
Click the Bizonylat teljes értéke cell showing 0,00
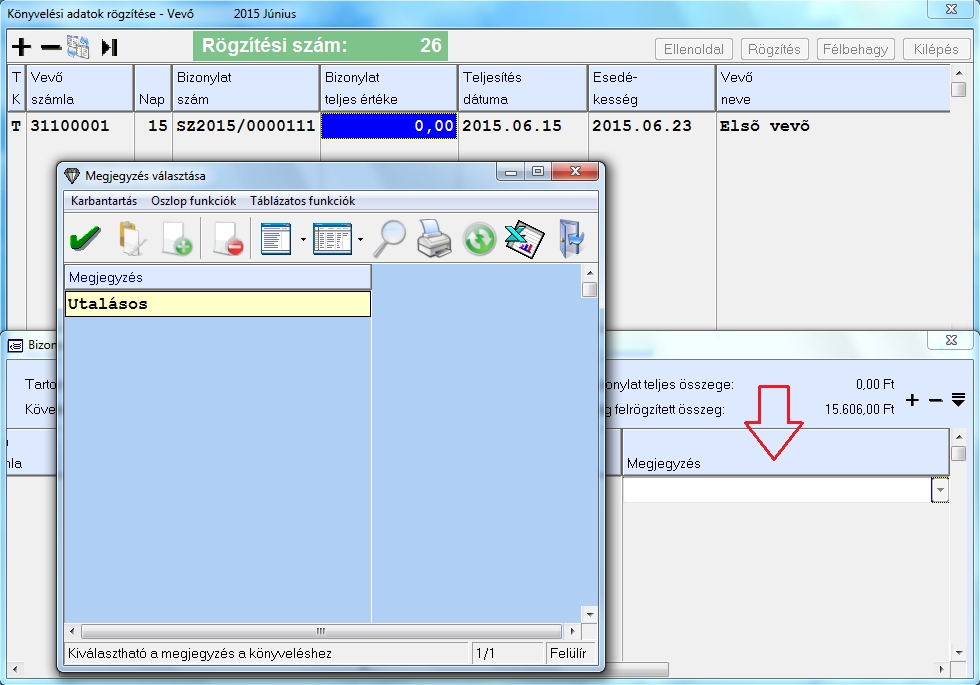(x=389, y=126)
